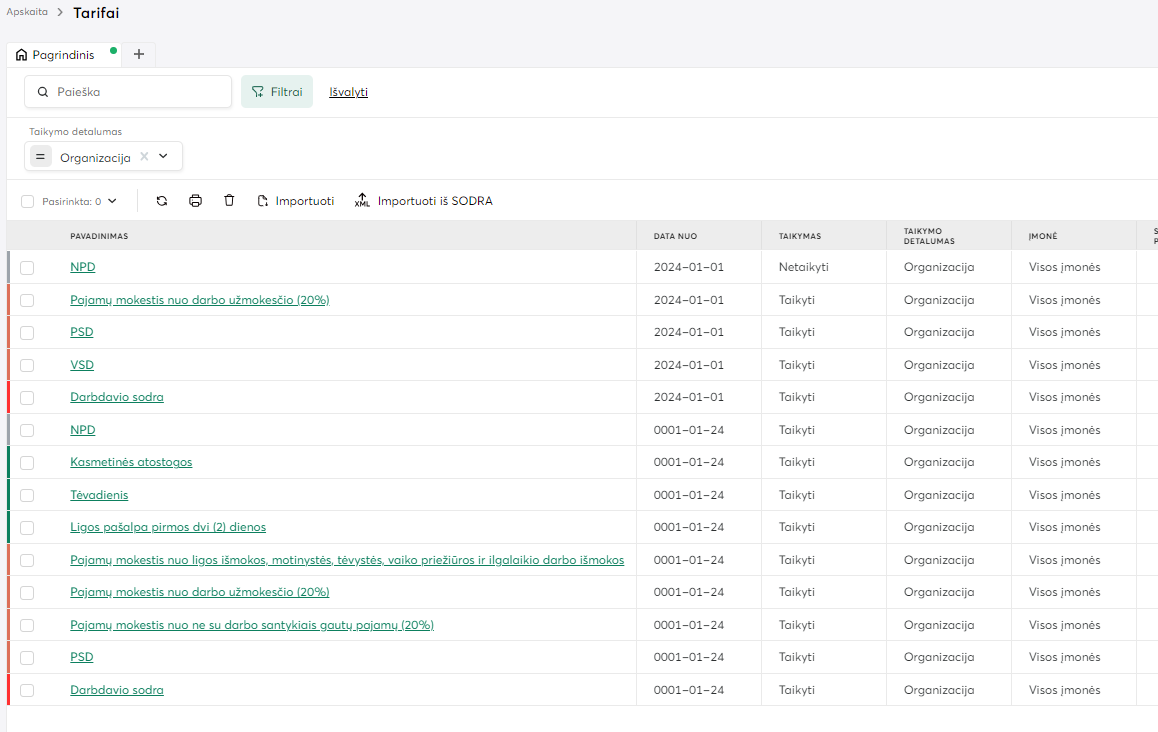Screen dimensions: 1158x732
Task: Click the equals operator icon in filter
Action: [x=40, y=157]
